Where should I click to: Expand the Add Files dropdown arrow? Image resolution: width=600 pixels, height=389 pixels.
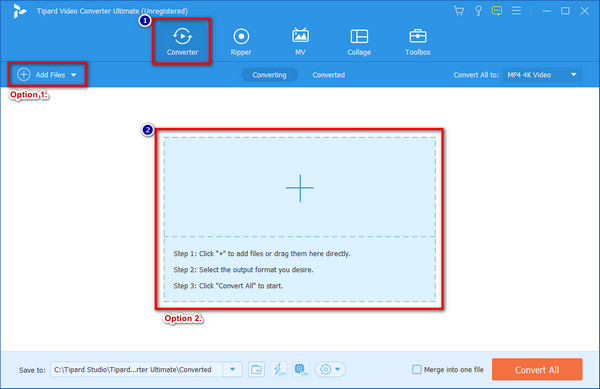click(x=73, y=75)
